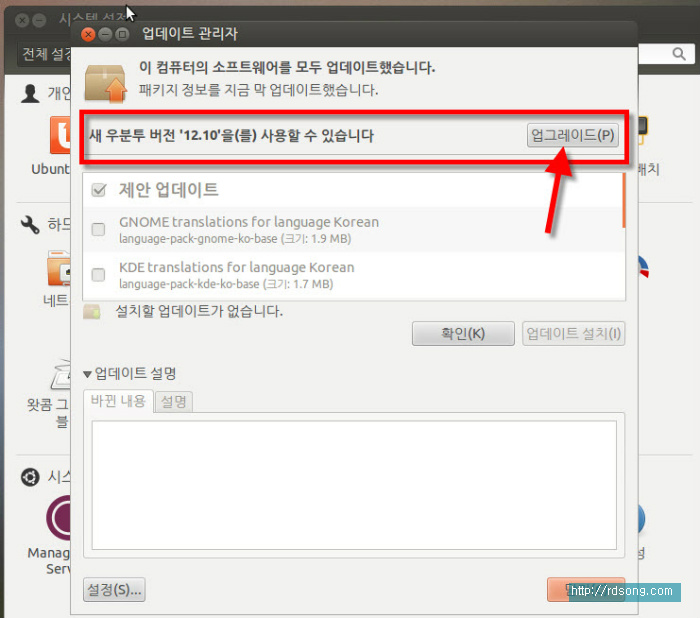700x618 pixels.
Task: Click the 업데이트 설치(I) button
Action: pos(574,333)
